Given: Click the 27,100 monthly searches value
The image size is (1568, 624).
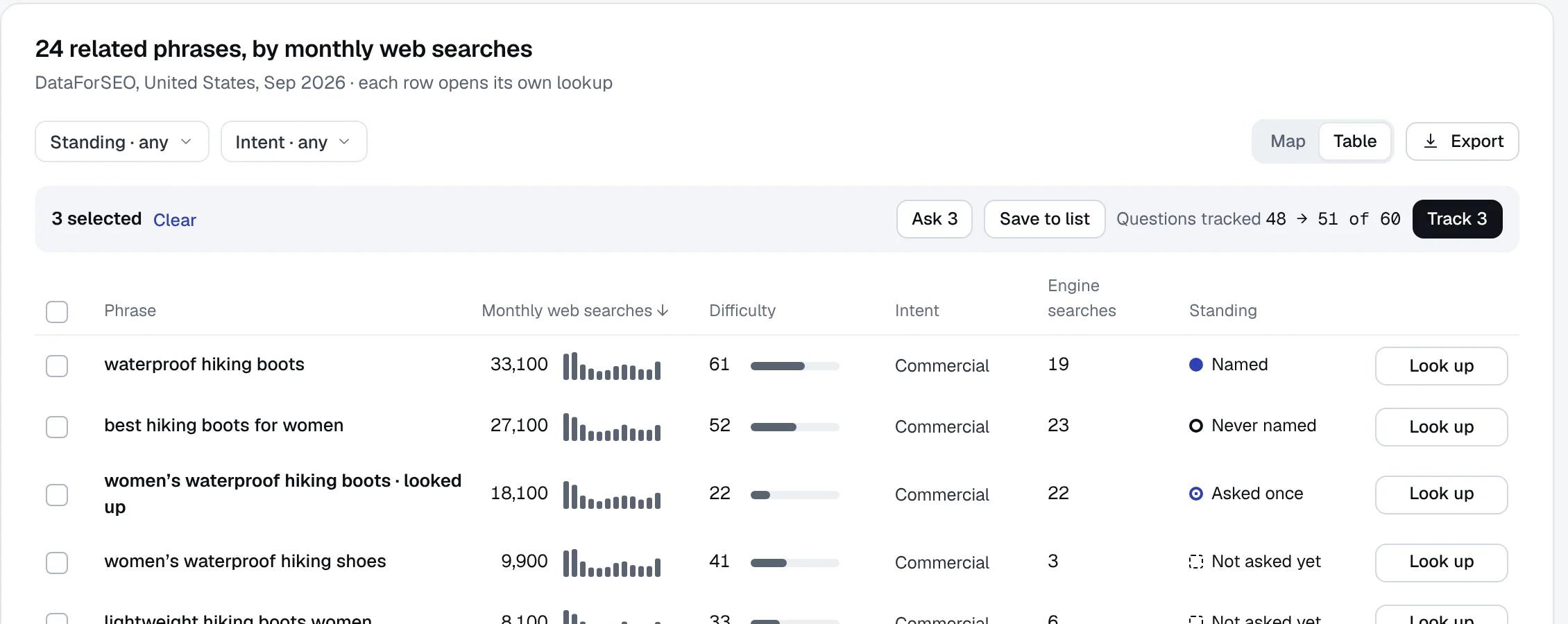Looking at the screenshot, I should [x=519, y=426].
